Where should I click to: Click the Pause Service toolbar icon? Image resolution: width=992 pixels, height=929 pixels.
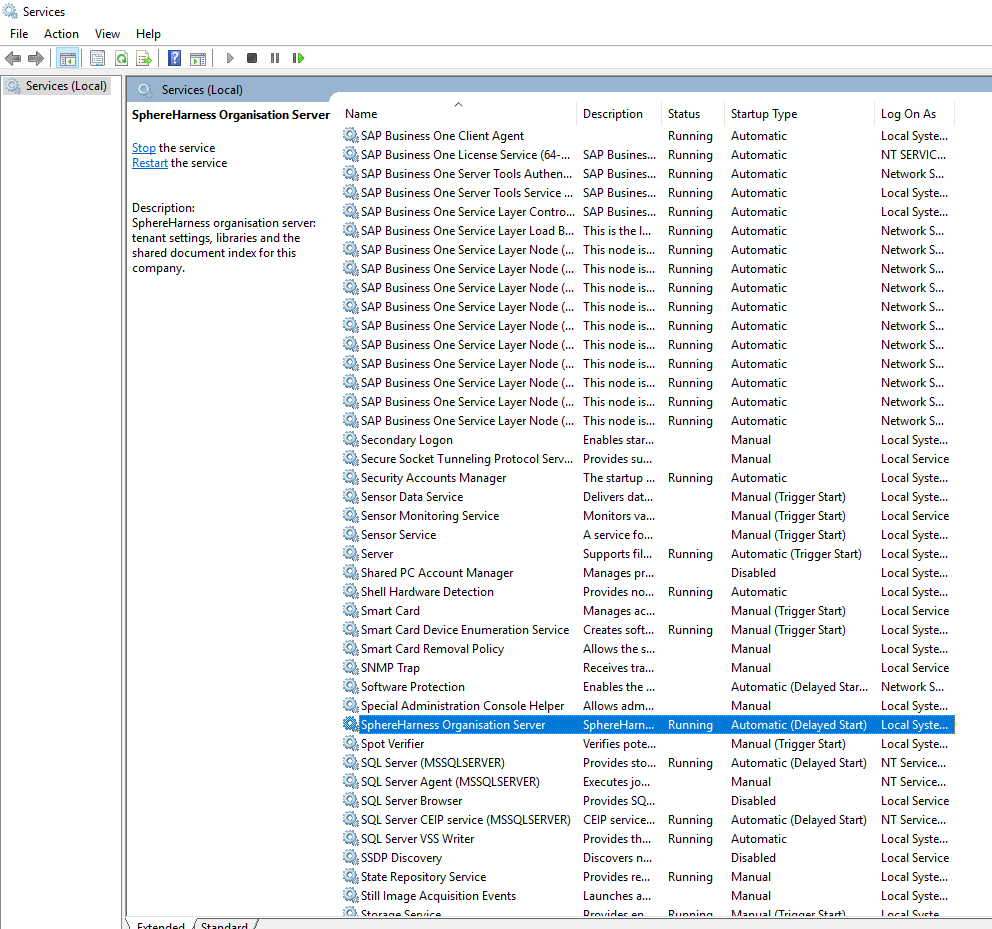point(275,58)
